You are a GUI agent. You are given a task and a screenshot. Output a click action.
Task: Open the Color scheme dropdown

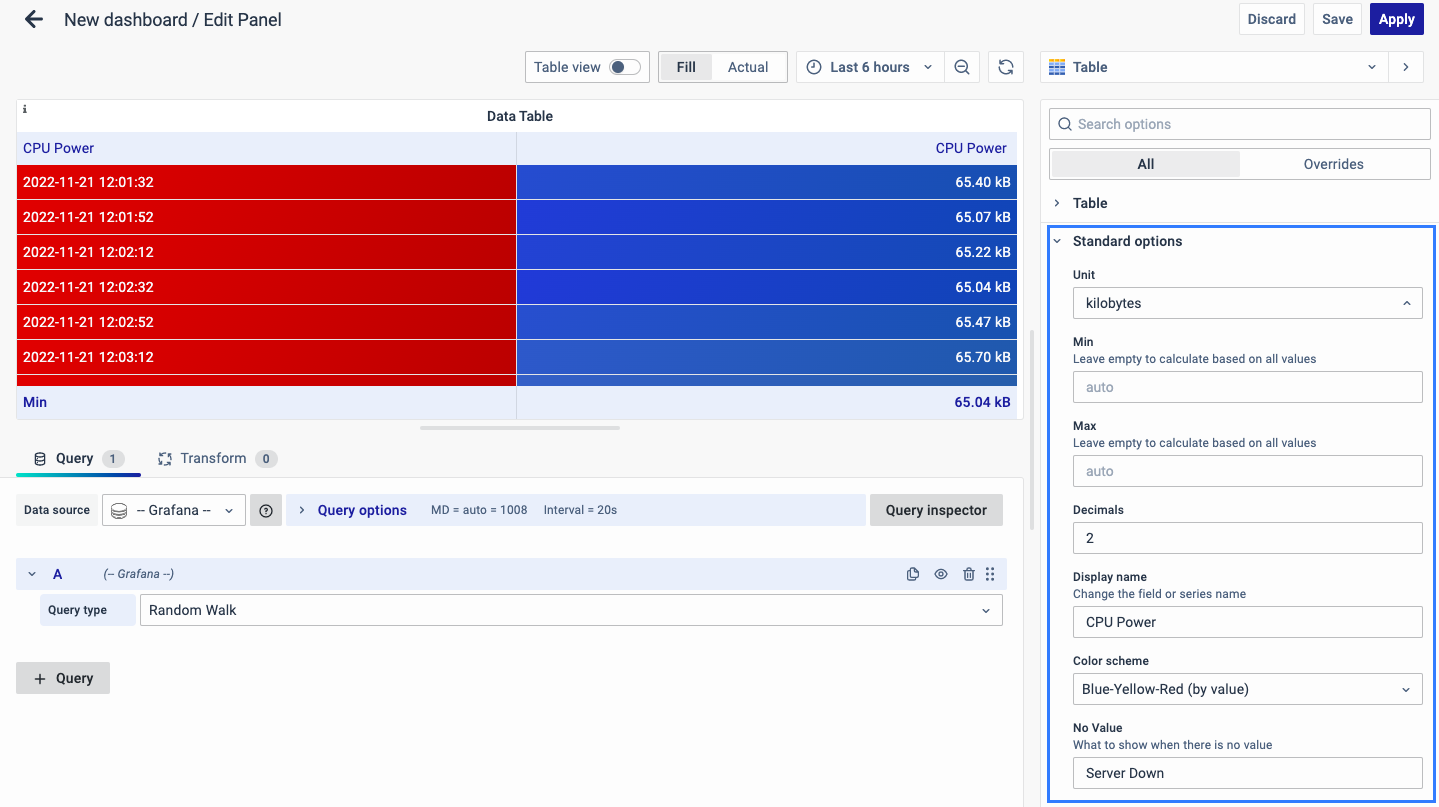(1247, 689)
